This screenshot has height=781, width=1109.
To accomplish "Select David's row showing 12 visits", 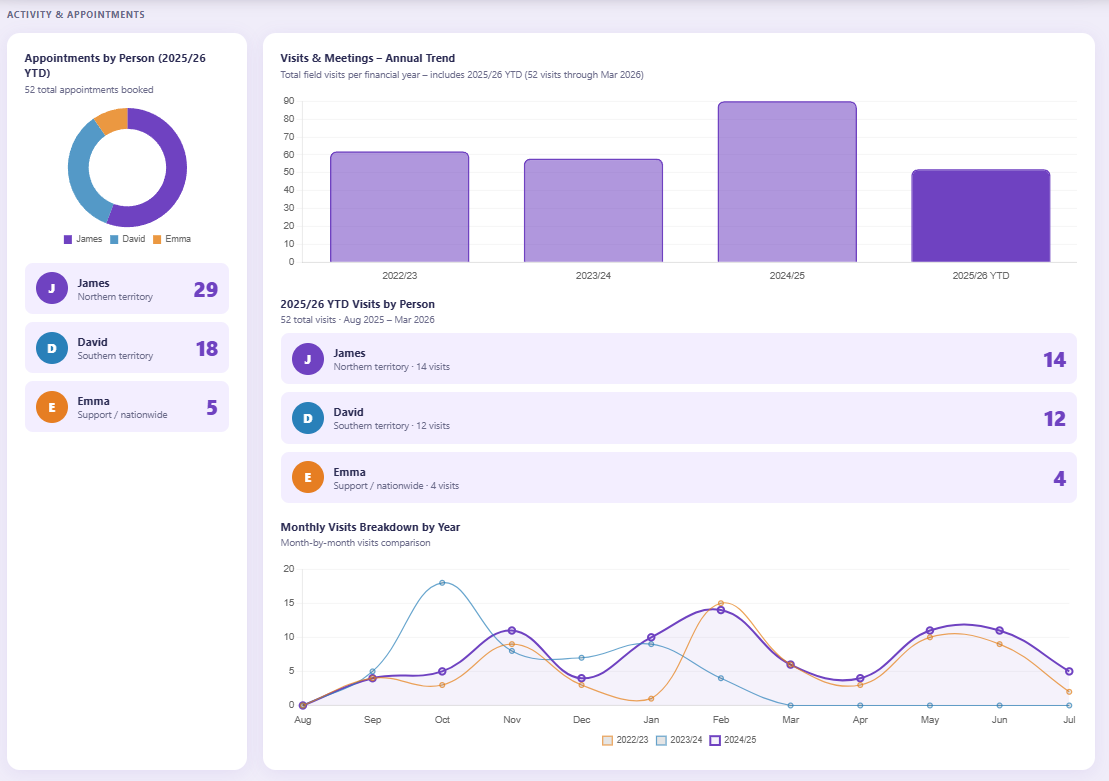I will [x=678, y=418].
